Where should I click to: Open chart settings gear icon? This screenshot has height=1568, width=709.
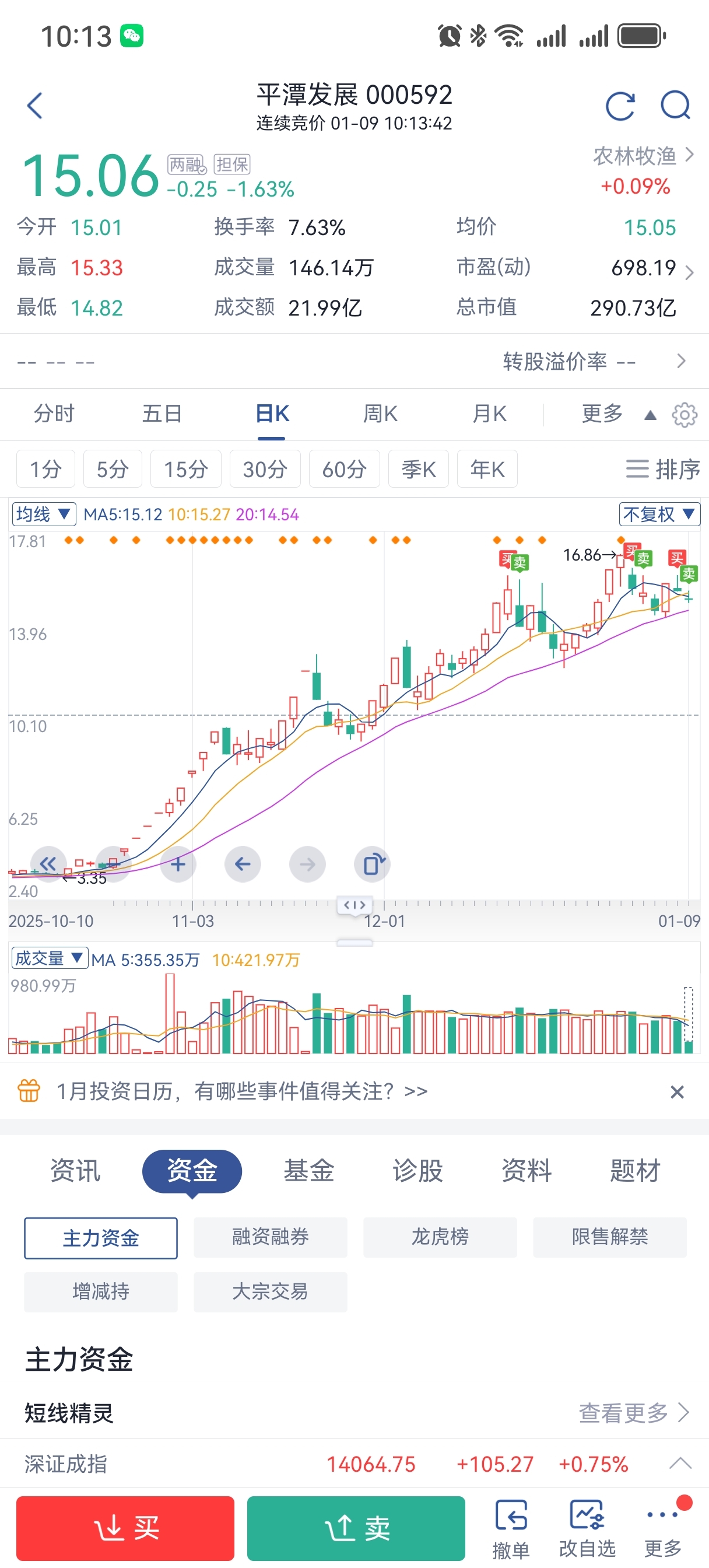tap(684, 415)
